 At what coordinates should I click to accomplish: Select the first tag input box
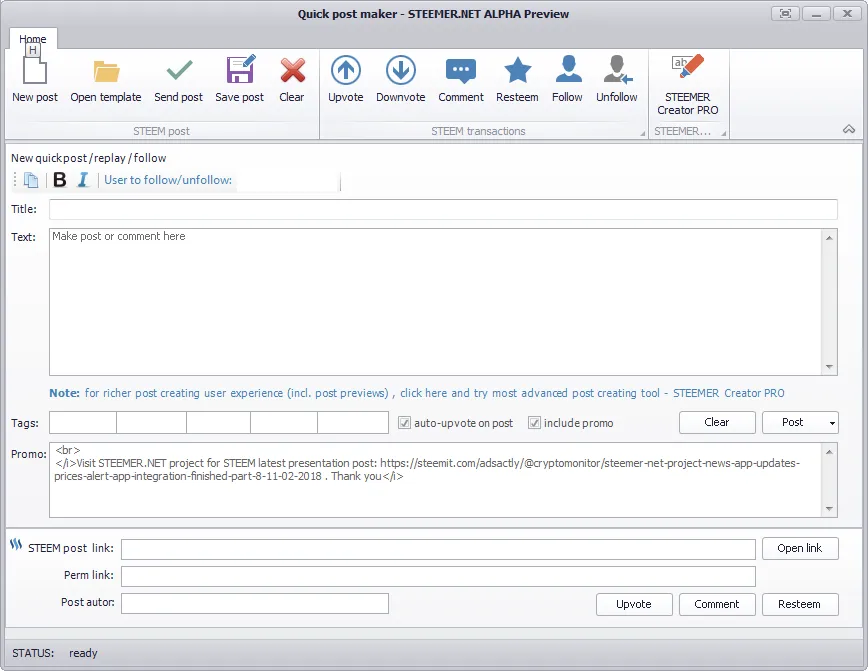83,422
